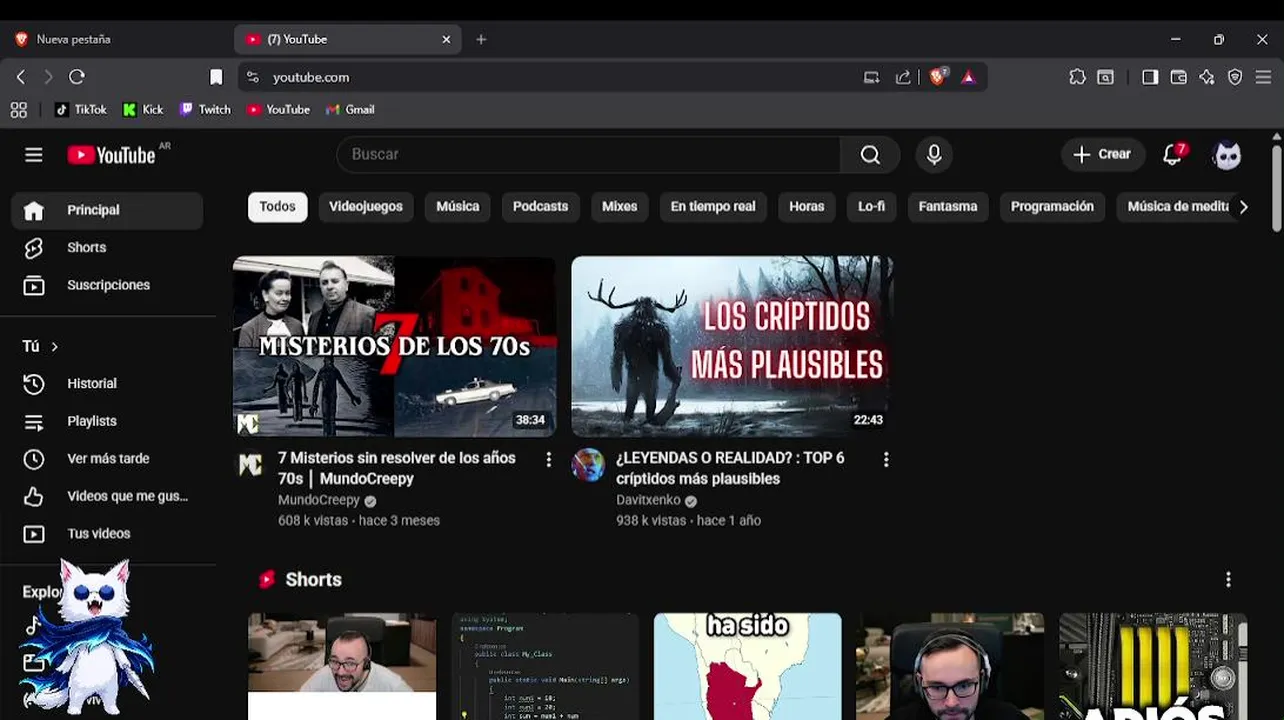
Task: Open the account avatar menu
Action: click(x=1227, y=155)
